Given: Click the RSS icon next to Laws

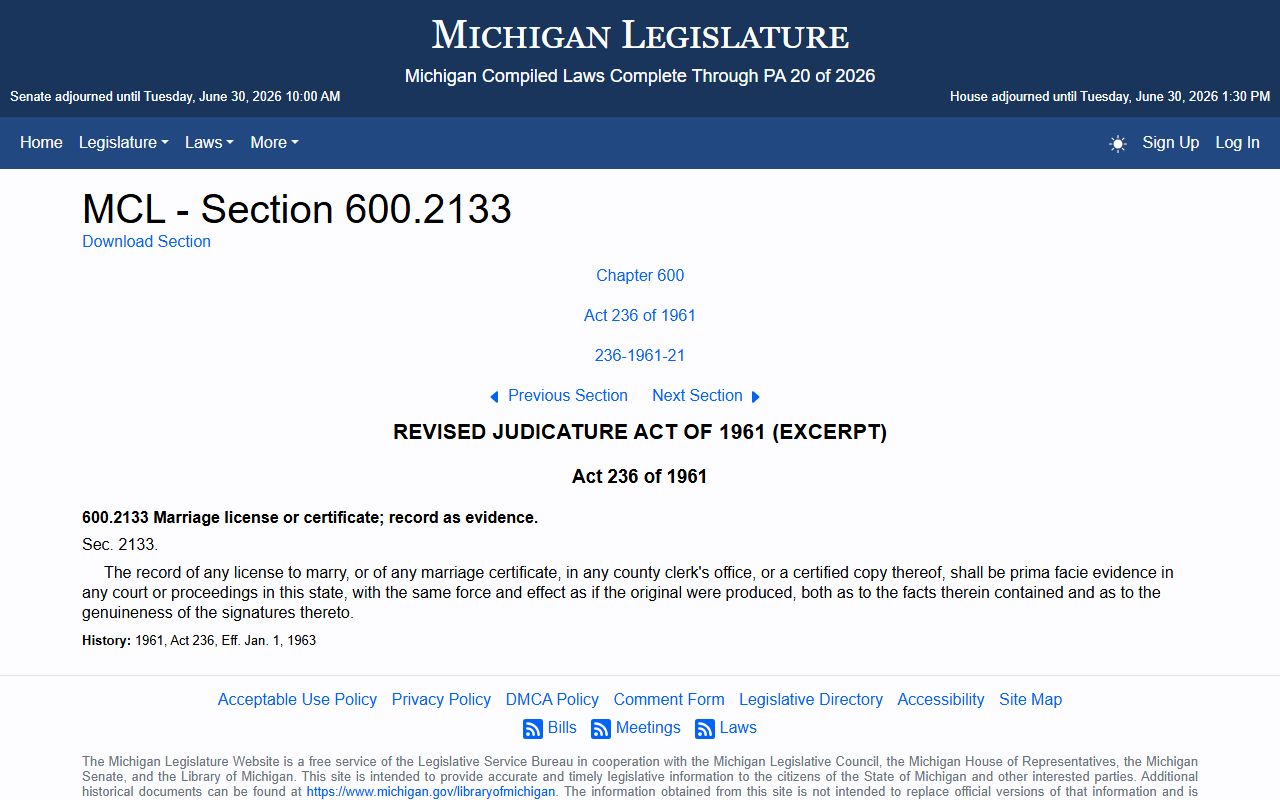Looking at the screenshot, I should 705,729.
